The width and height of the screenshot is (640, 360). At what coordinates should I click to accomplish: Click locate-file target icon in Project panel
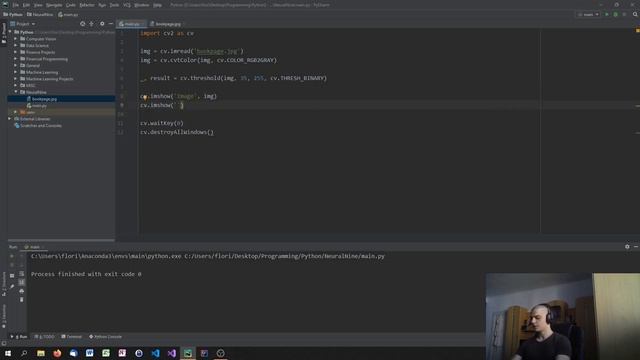[x=82, y=24]
